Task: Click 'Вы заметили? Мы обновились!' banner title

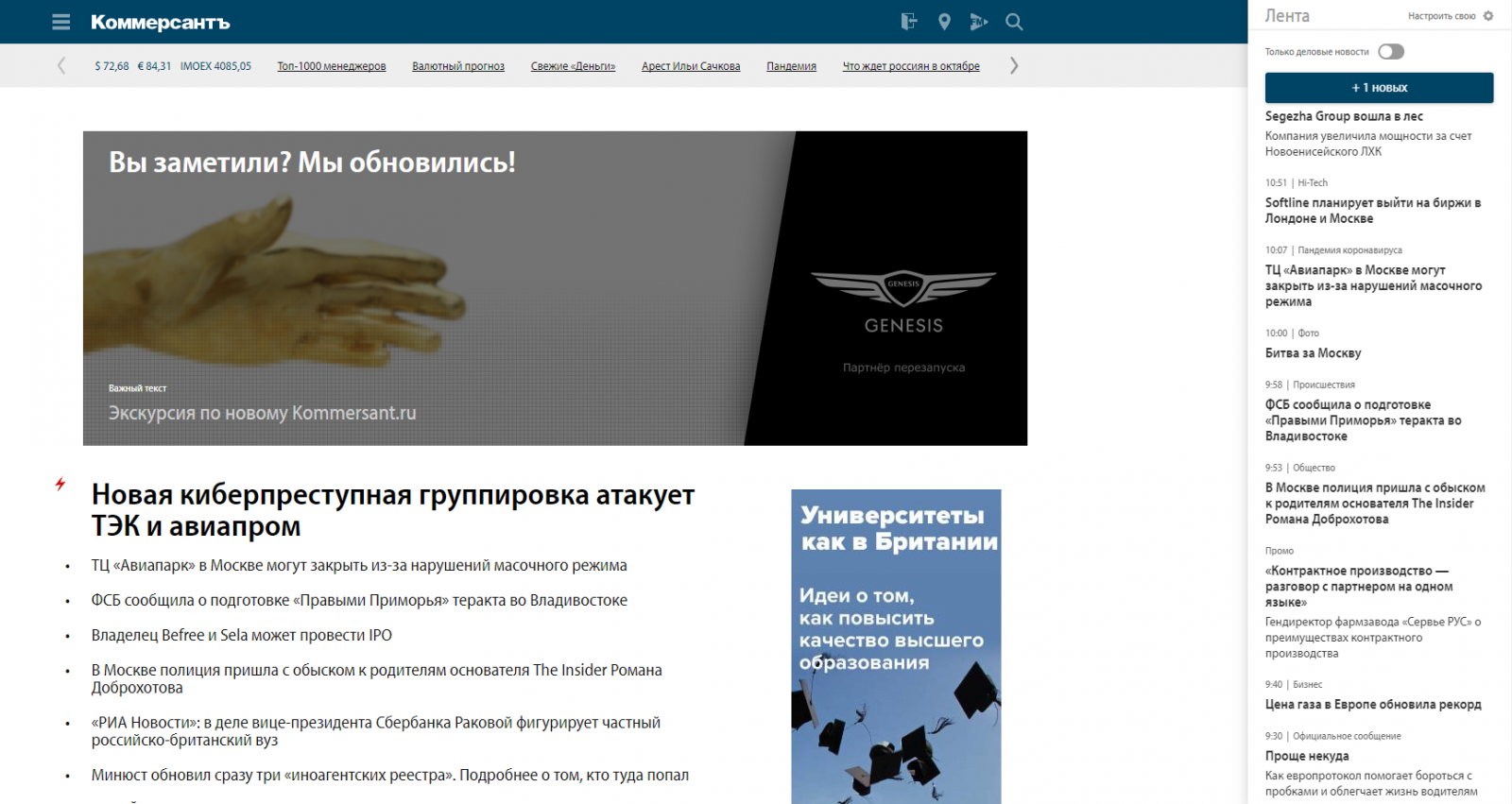Action: click(x=312, y=163)
